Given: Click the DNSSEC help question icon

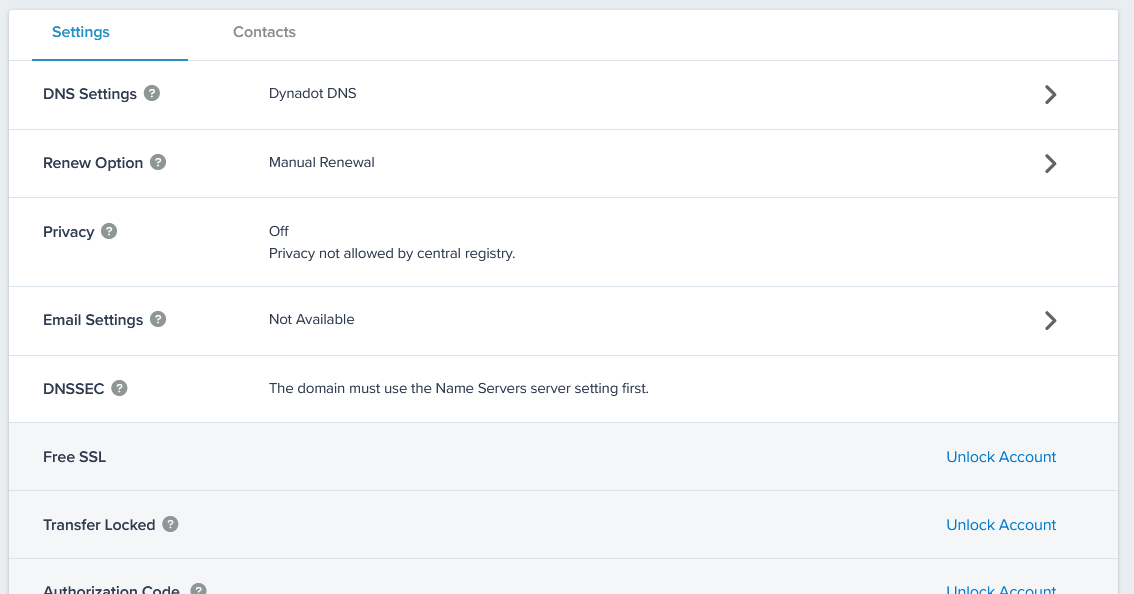Looking at the screenshot, I should (119, 388).
